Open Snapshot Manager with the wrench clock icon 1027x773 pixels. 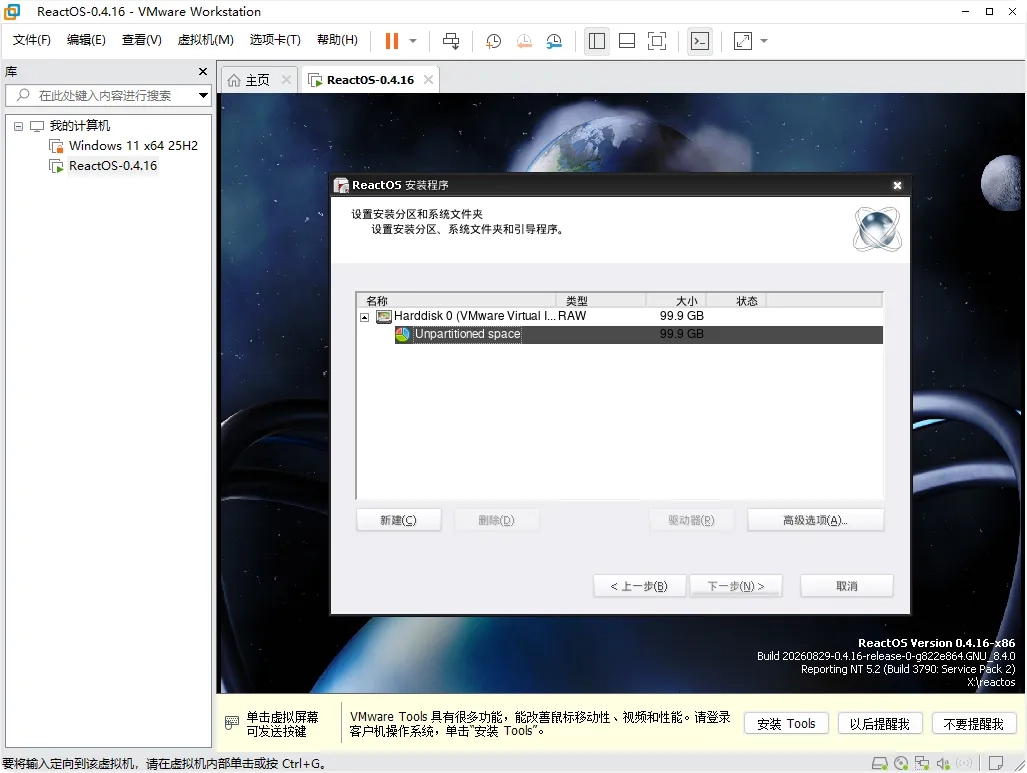[x=554, y=41]
